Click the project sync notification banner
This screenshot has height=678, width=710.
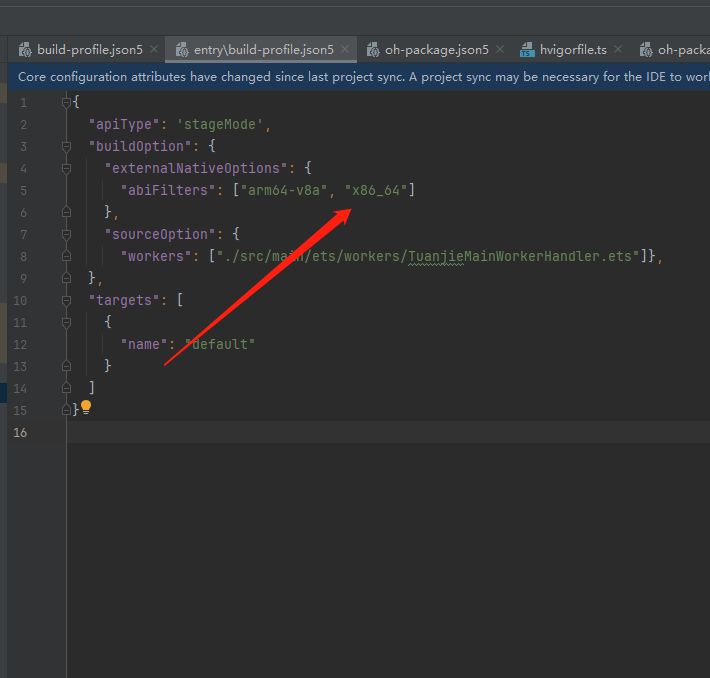pos(359,77)
